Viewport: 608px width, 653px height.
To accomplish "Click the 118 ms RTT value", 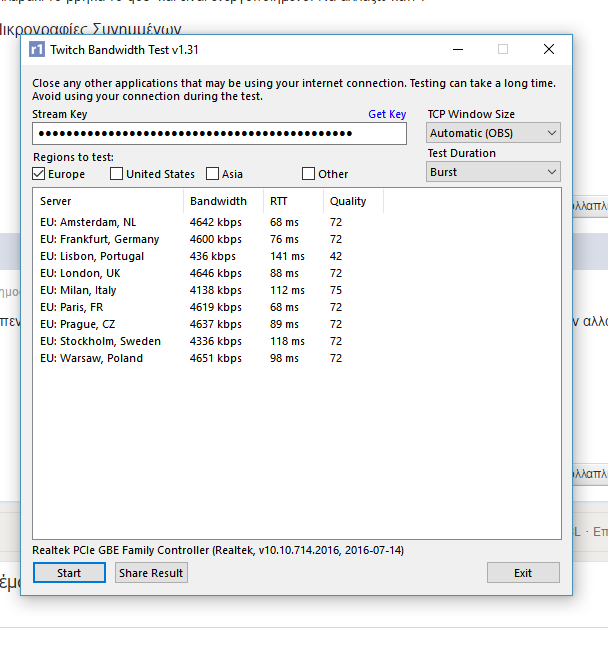I will [x=287, y=341].
